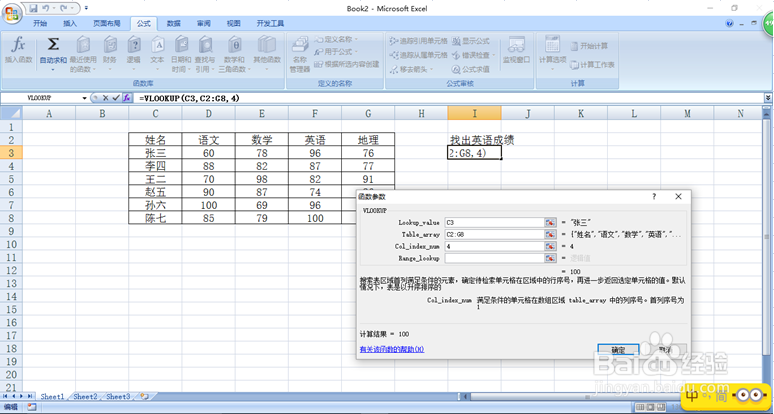Click the Table_array range selector icon
The width and height of the screenshot is (774, 414).
click(550, 234)
